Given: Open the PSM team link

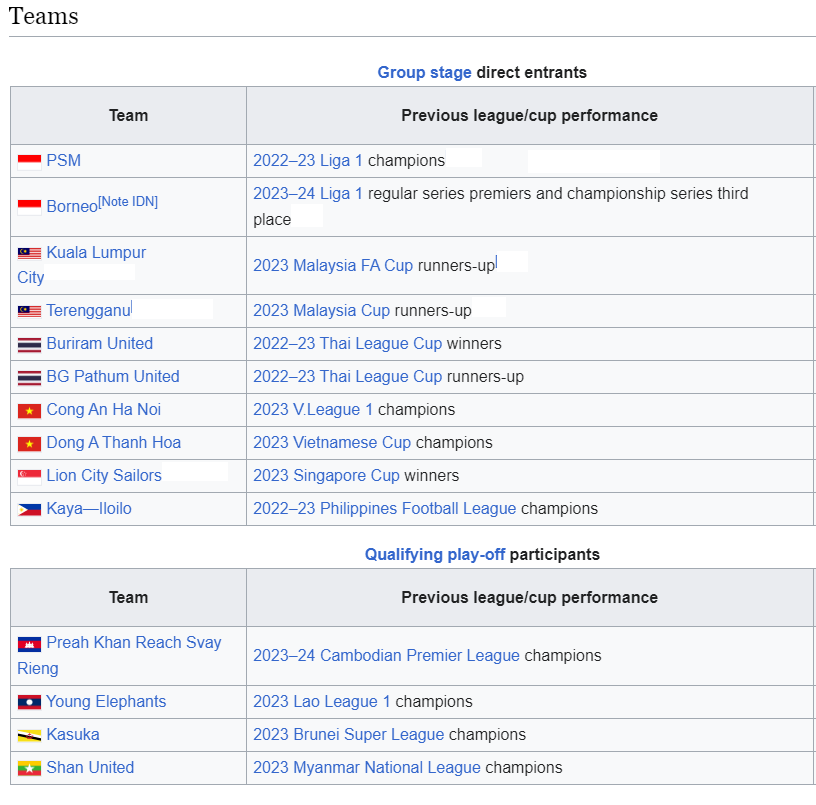Looking at the screenshot, I should (x=63, y=160).
